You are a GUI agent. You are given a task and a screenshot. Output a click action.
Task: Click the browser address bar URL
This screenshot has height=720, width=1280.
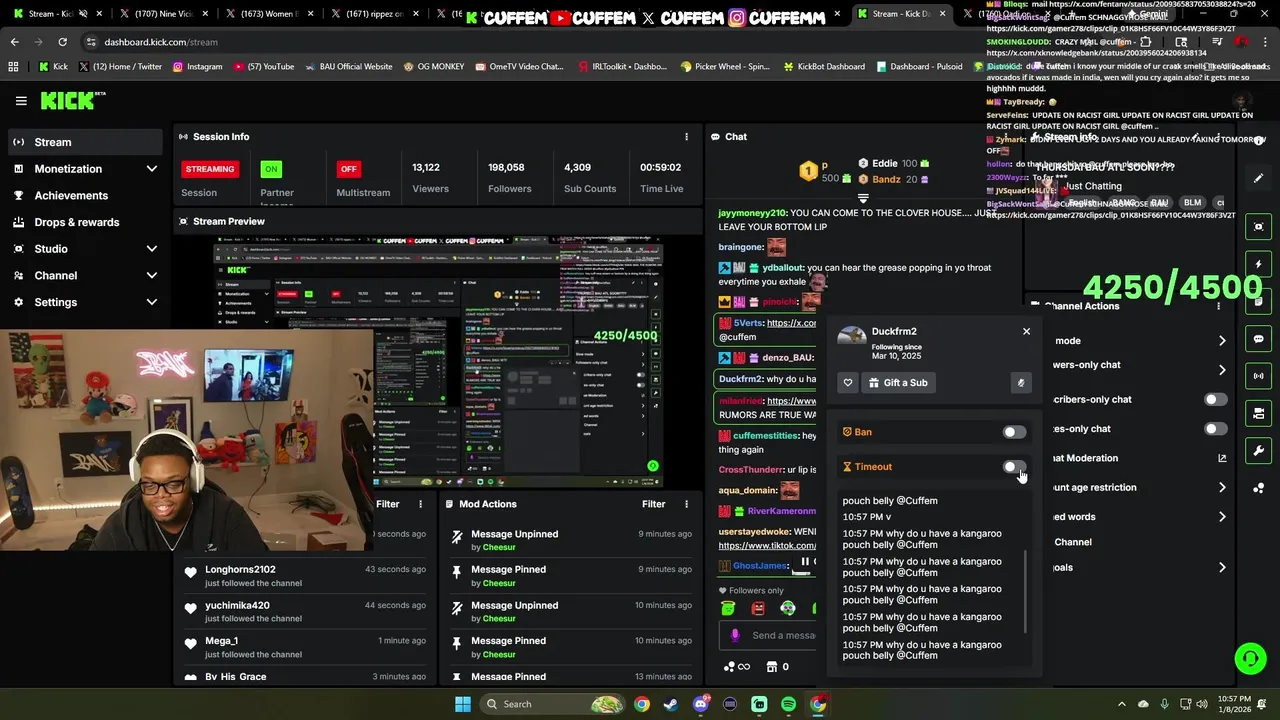pyautogui.click(x=161, y=42)
